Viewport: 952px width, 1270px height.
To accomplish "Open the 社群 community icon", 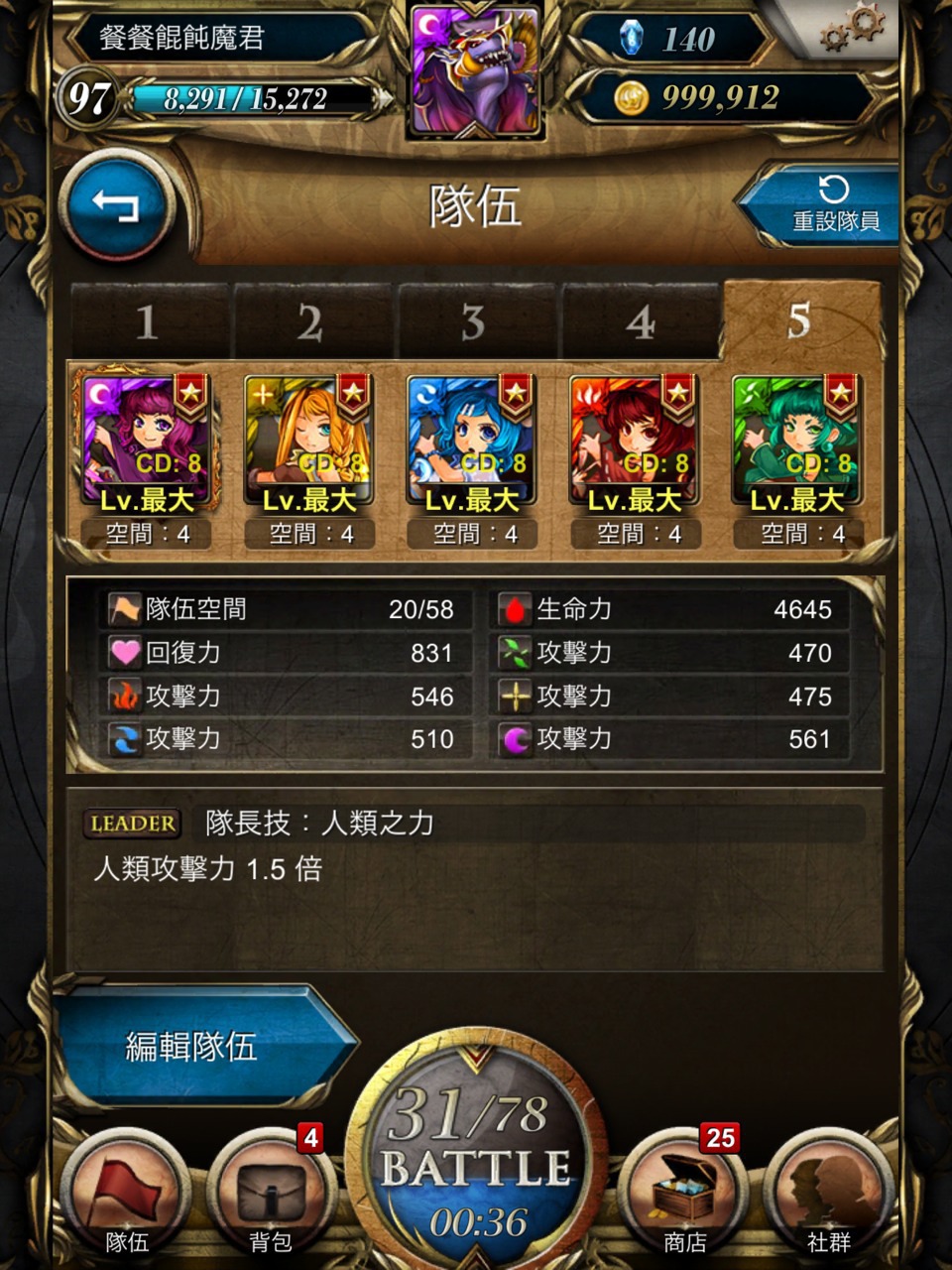I will (x=828, y=1193).
